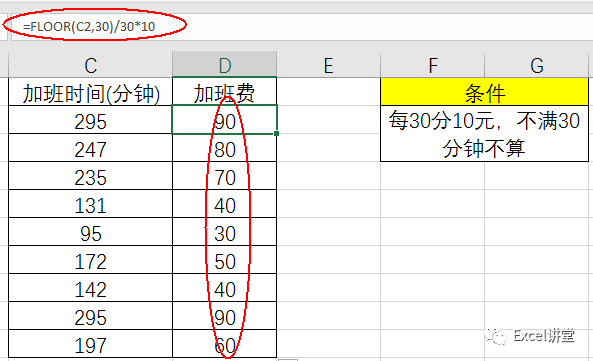Click the fill handle of the selected cell

tap(277, 133)
